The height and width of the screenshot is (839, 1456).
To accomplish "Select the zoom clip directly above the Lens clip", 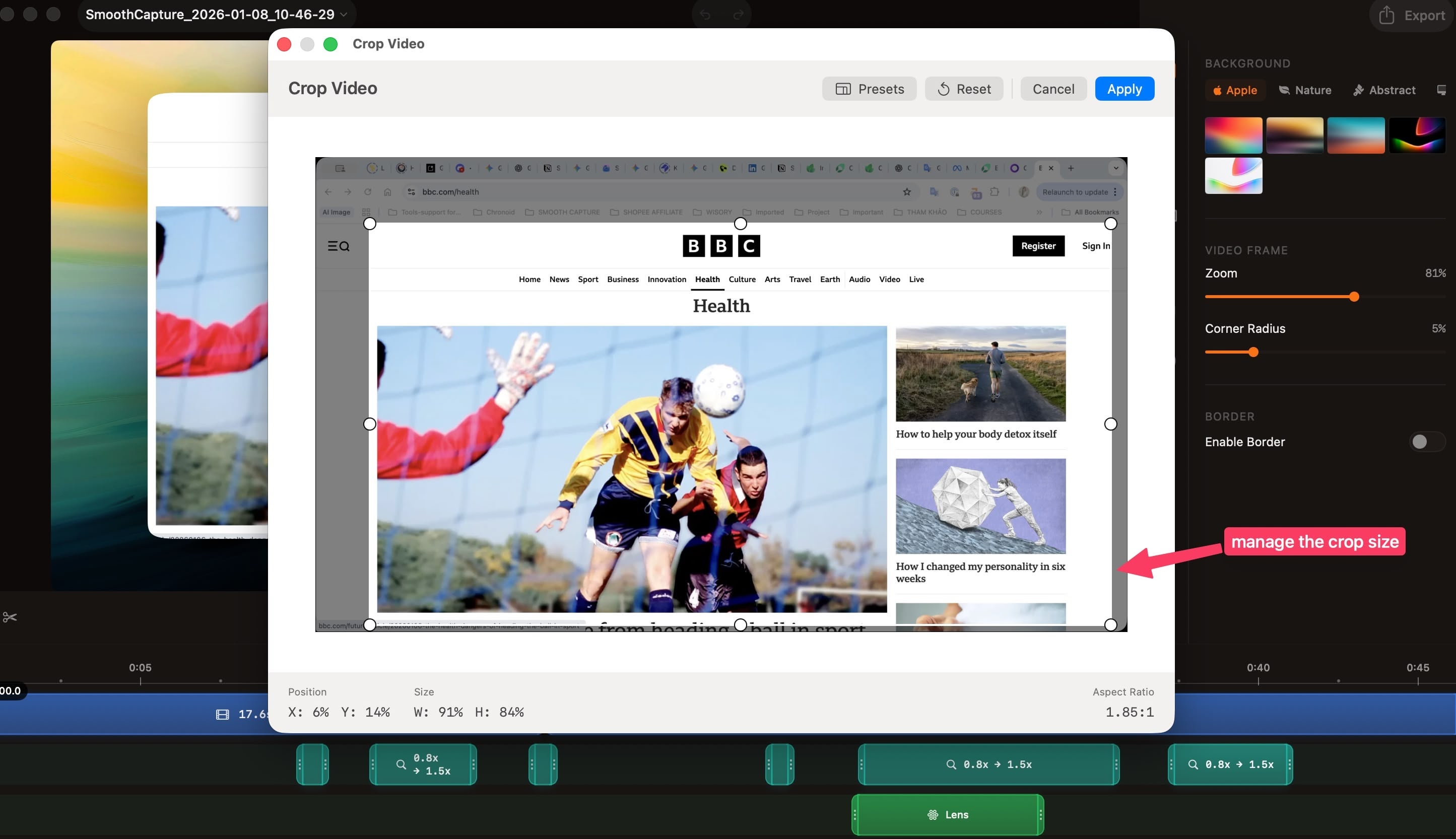I will tap(988, 764).
